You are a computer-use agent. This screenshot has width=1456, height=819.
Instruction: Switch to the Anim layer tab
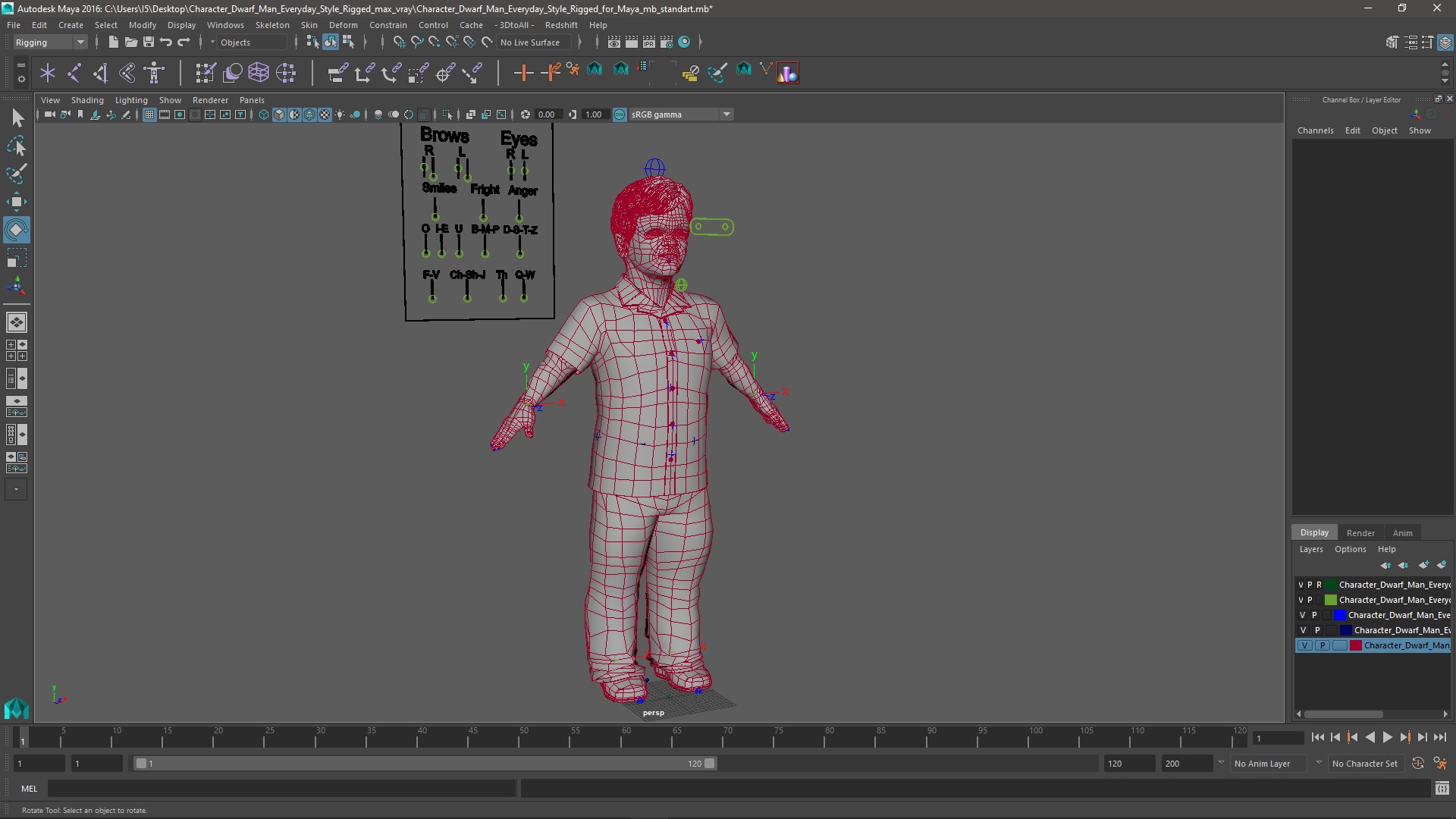(1402, 533)
